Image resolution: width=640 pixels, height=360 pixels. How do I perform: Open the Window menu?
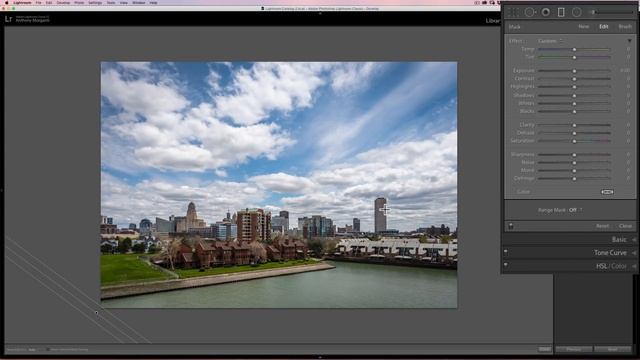(139, 2)
